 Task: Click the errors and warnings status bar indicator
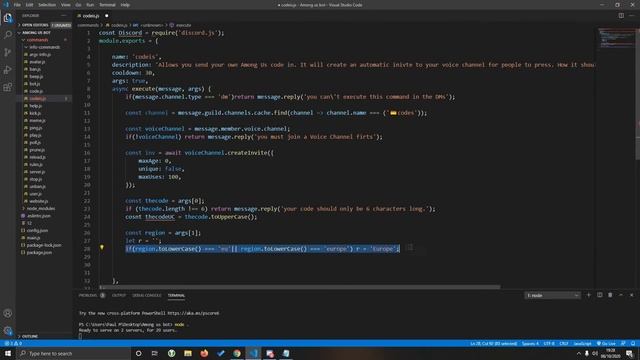pyautogui.click(x=13, y=344)
